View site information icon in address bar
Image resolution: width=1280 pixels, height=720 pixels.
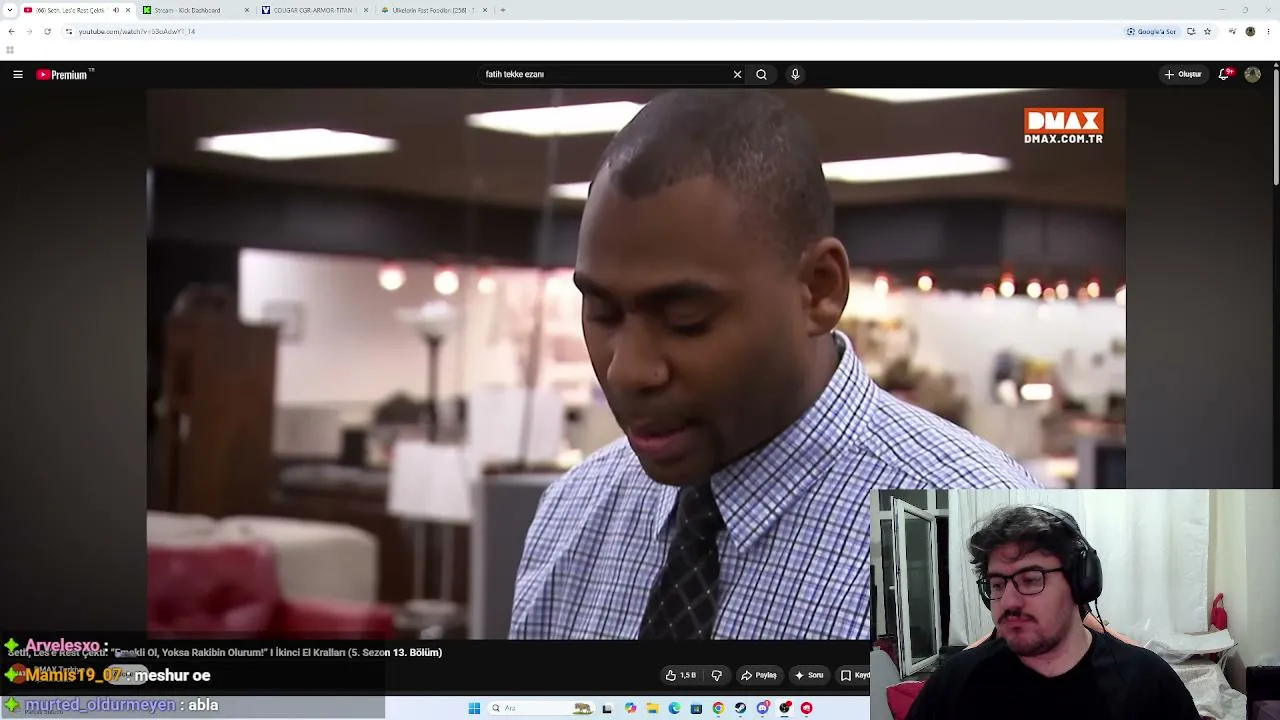point(68,31)
